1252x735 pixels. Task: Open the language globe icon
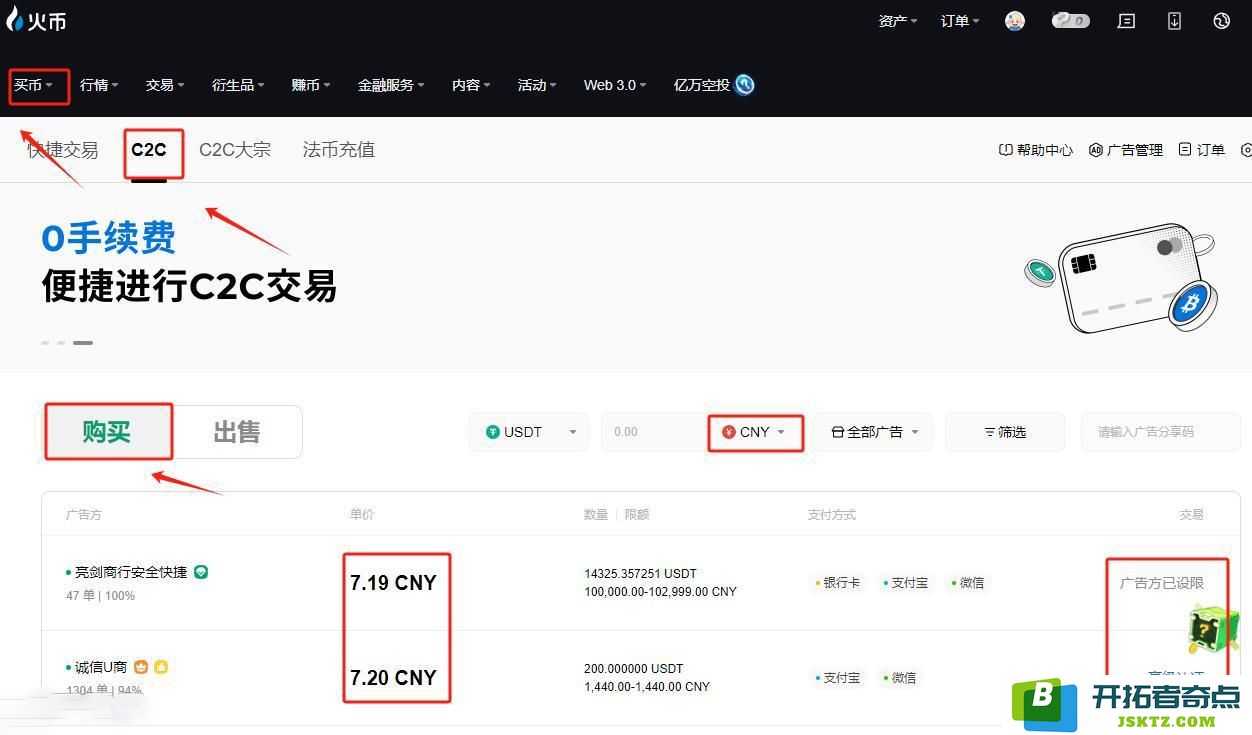(1221, 20)
